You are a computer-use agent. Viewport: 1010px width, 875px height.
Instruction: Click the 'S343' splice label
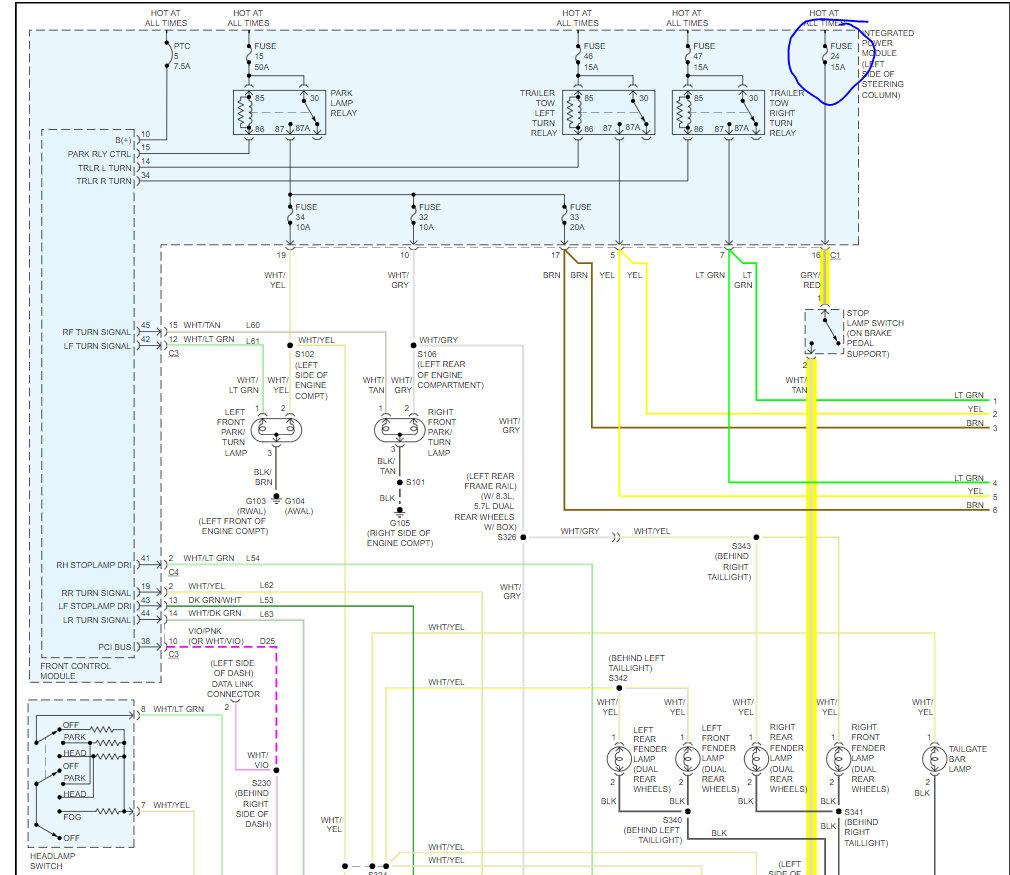pyautogui.click(x=741, y=546)
